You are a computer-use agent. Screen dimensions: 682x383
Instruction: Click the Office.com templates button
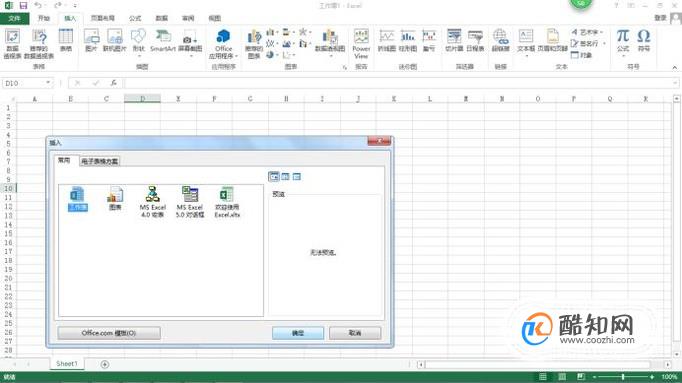(x=109, y=333)
